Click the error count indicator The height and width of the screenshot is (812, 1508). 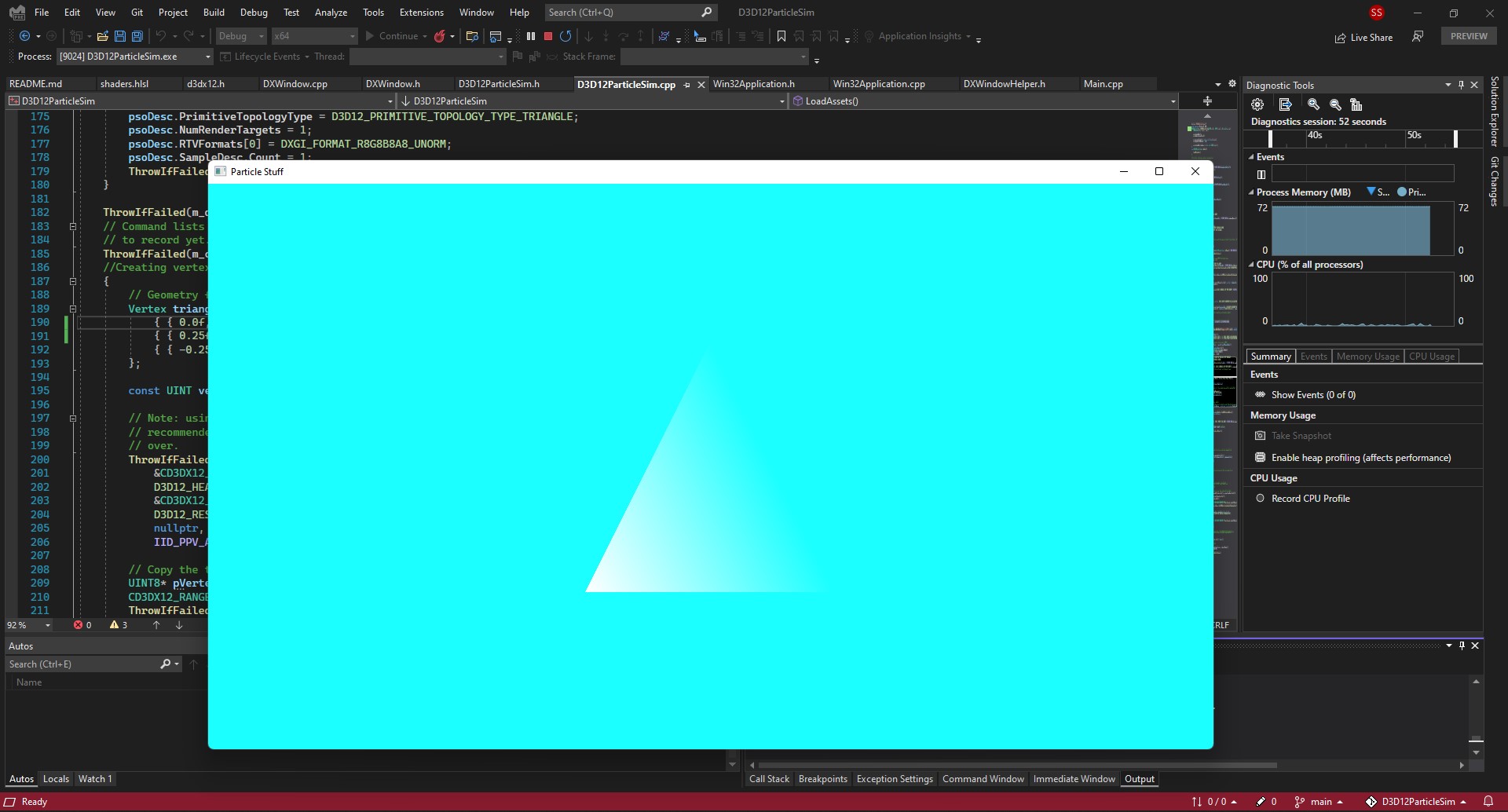82,625
